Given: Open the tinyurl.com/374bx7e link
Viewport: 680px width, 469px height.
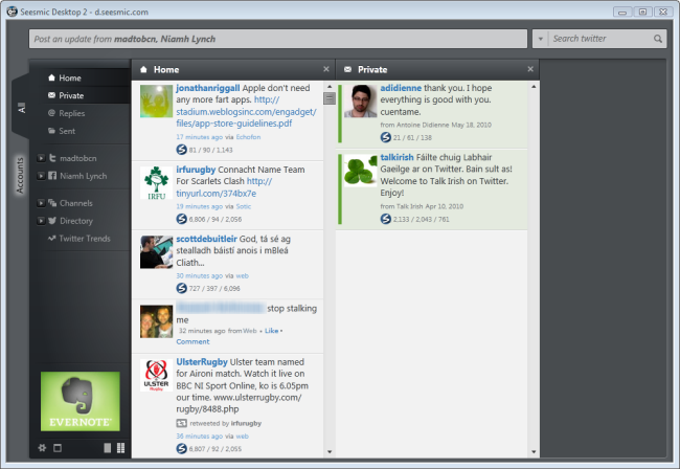Looking at the screenshot, I should [224, 187].
